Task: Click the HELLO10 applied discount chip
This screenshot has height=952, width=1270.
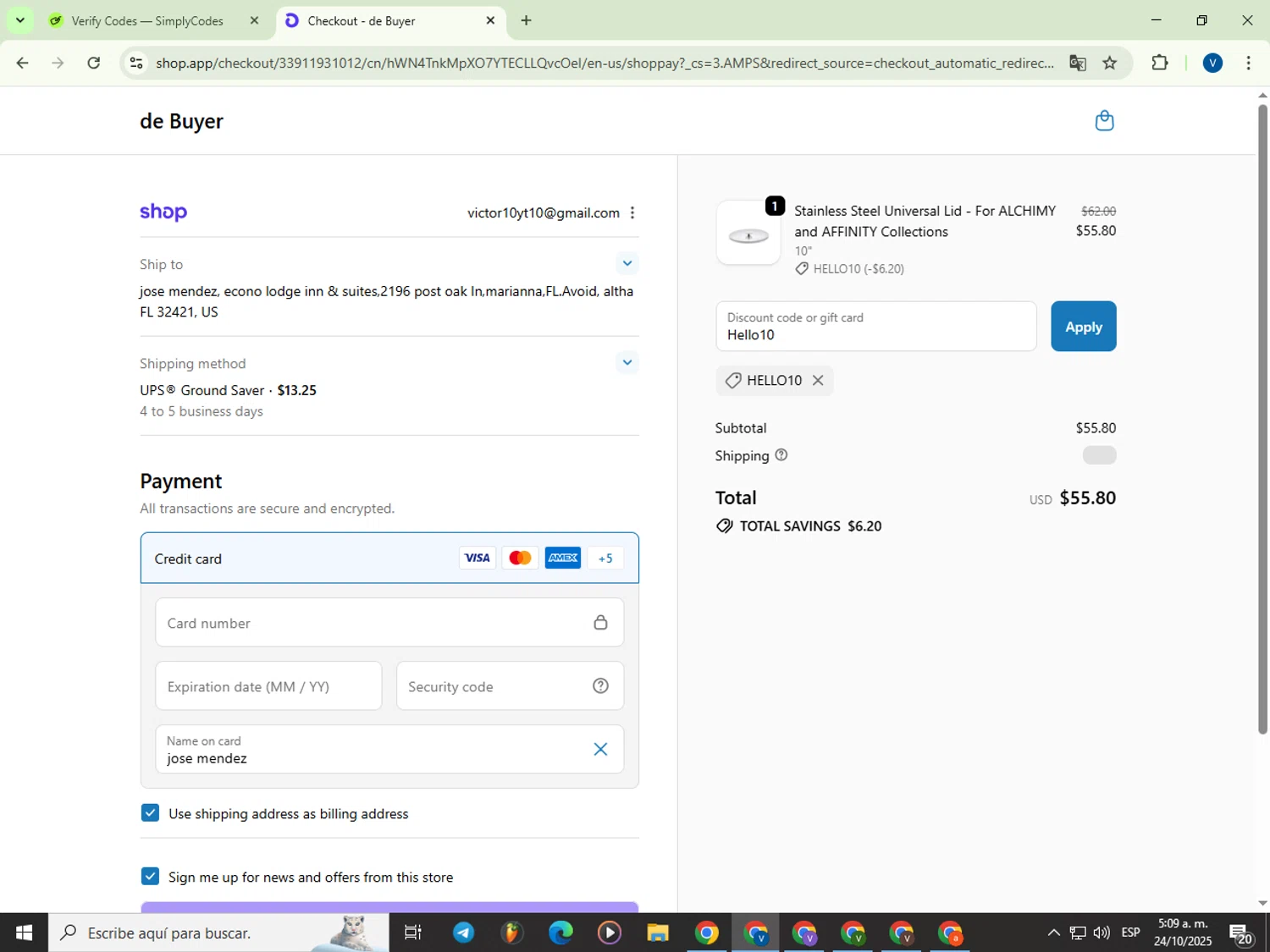Action: [x=774, y=381]
